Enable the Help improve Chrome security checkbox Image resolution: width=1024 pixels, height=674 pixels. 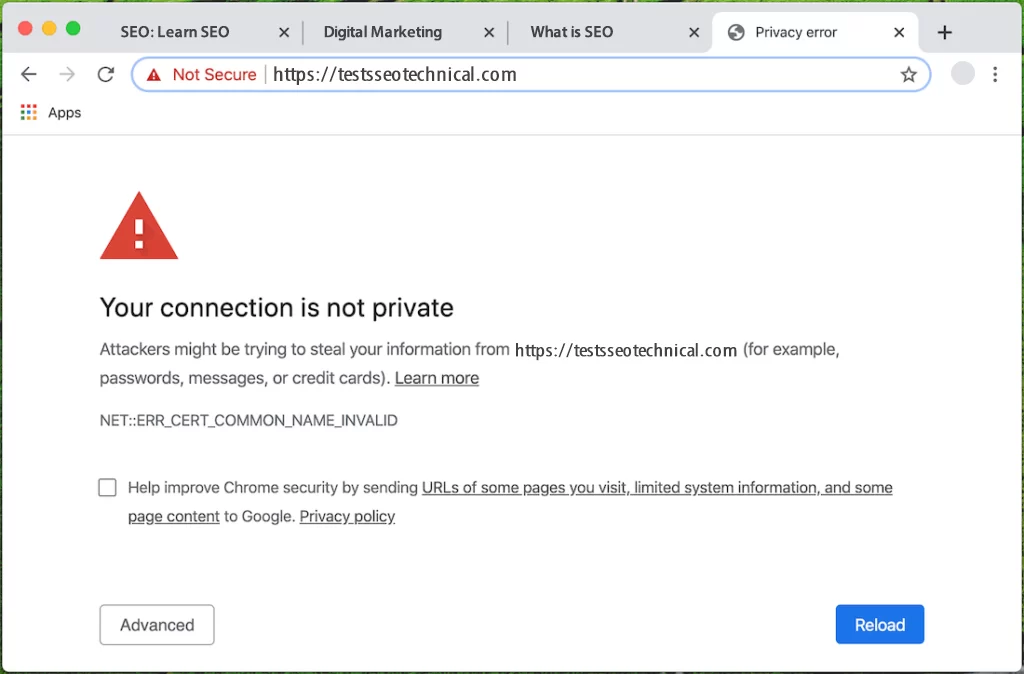pyautogui.click(x=107, y=487)
